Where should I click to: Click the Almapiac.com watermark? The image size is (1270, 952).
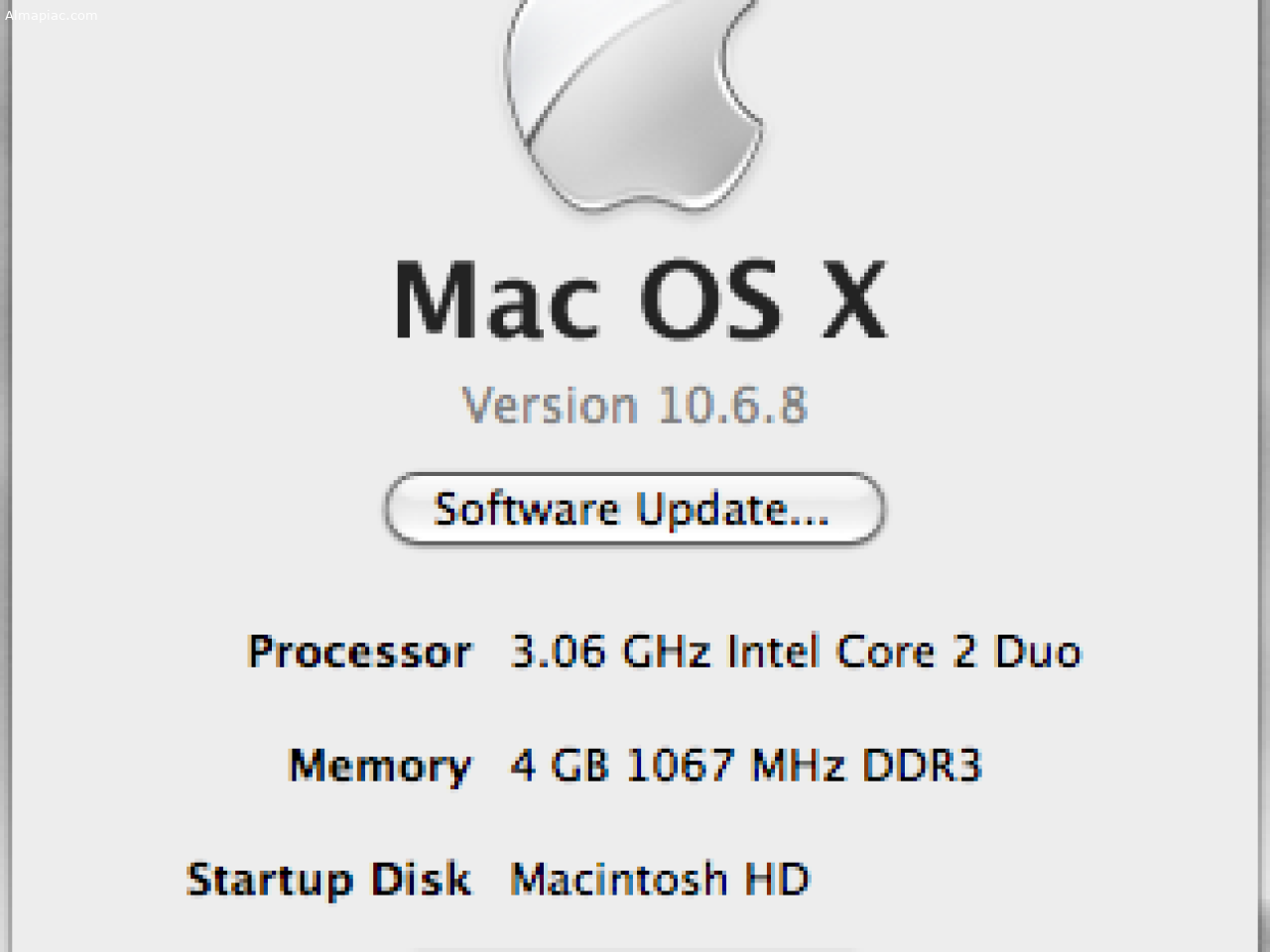click(52, 15)
